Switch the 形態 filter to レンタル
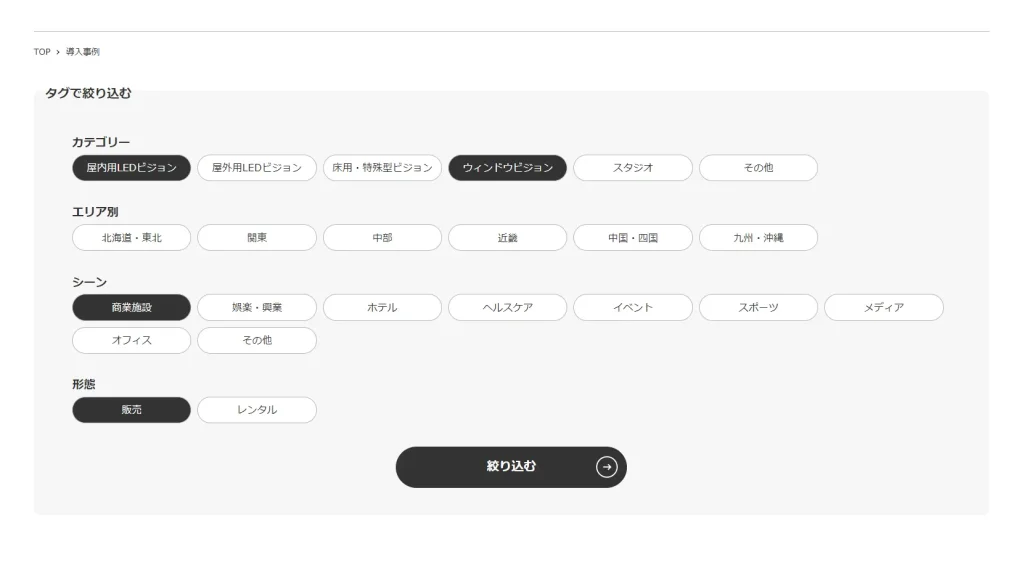The height and width of the screenshot is (568, 1024). (257, 410)
